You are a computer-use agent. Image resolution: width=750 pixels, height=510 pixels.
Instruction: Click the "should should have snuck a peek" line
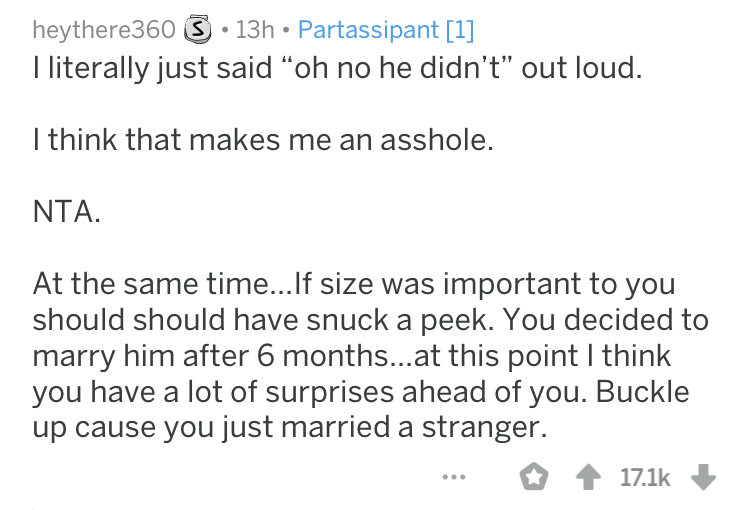[x=371, y=320]
